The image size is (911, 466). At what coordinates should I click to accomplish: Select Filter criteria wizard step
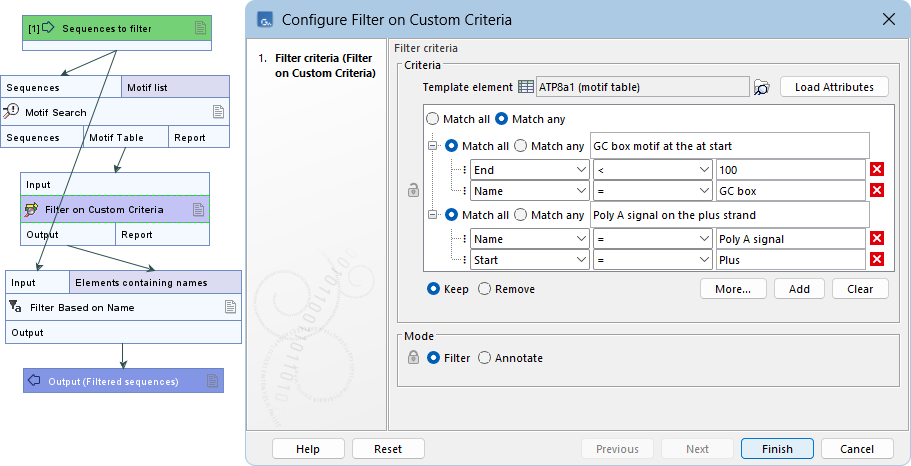pyautogui.click(x=324, y=66)
